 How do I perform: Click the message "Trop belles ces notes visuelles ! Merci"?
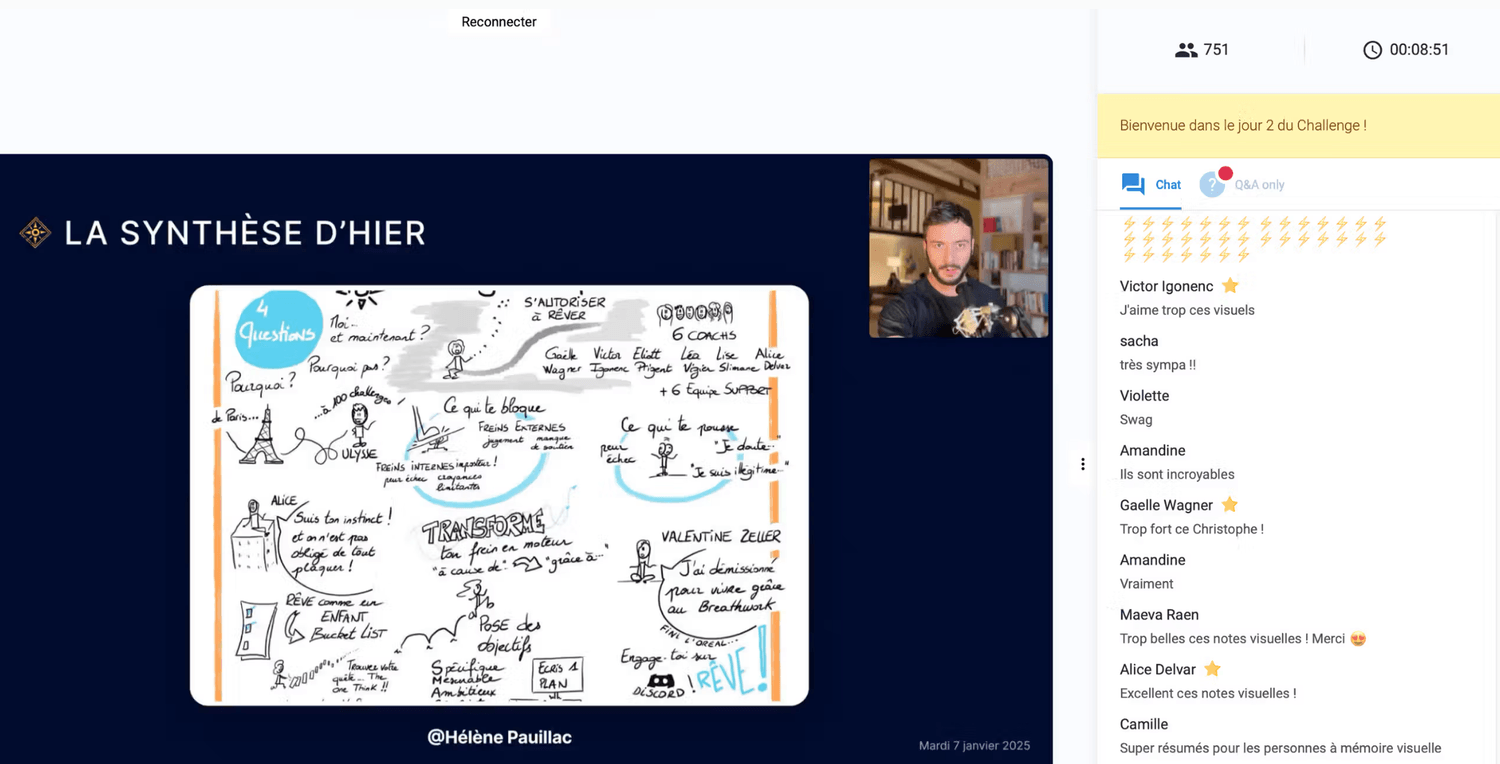(1232, 639)
